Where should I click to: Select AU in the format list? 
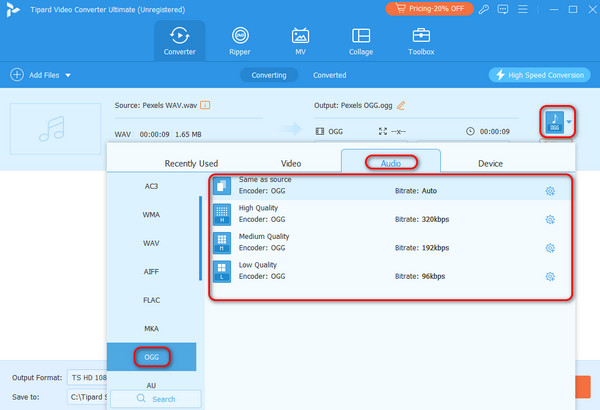pyautogui.click(x=151, y=385)
